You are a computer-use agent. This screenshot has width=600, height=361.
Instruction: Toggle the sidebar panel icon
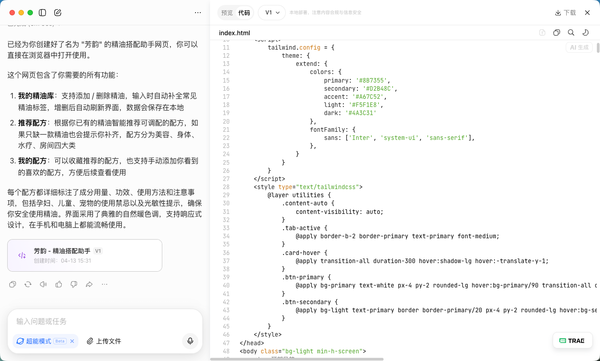[x=42, y=13]
